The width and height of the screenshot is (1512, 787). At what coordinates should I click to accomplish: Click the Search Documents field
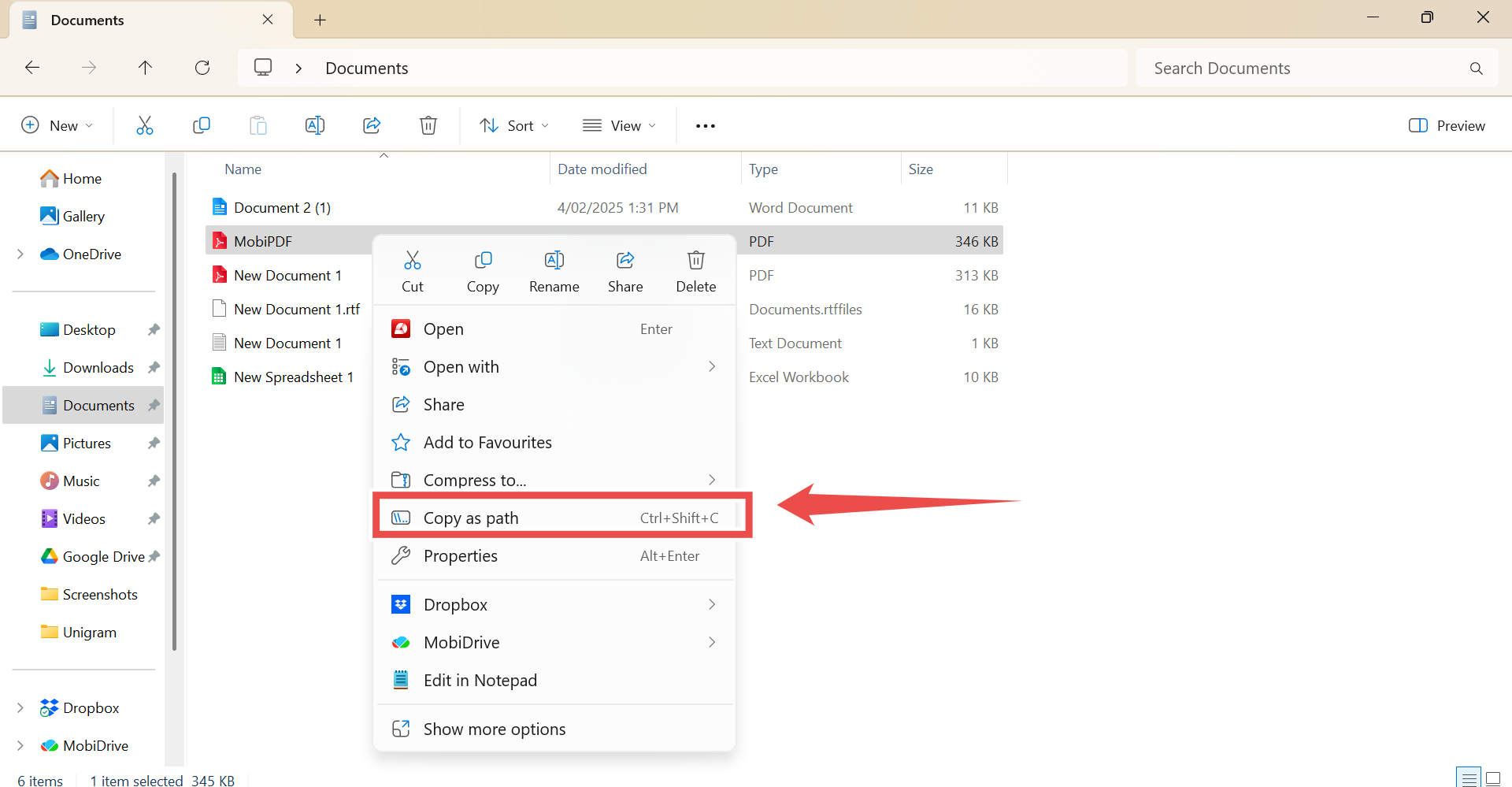point(1317,69)
